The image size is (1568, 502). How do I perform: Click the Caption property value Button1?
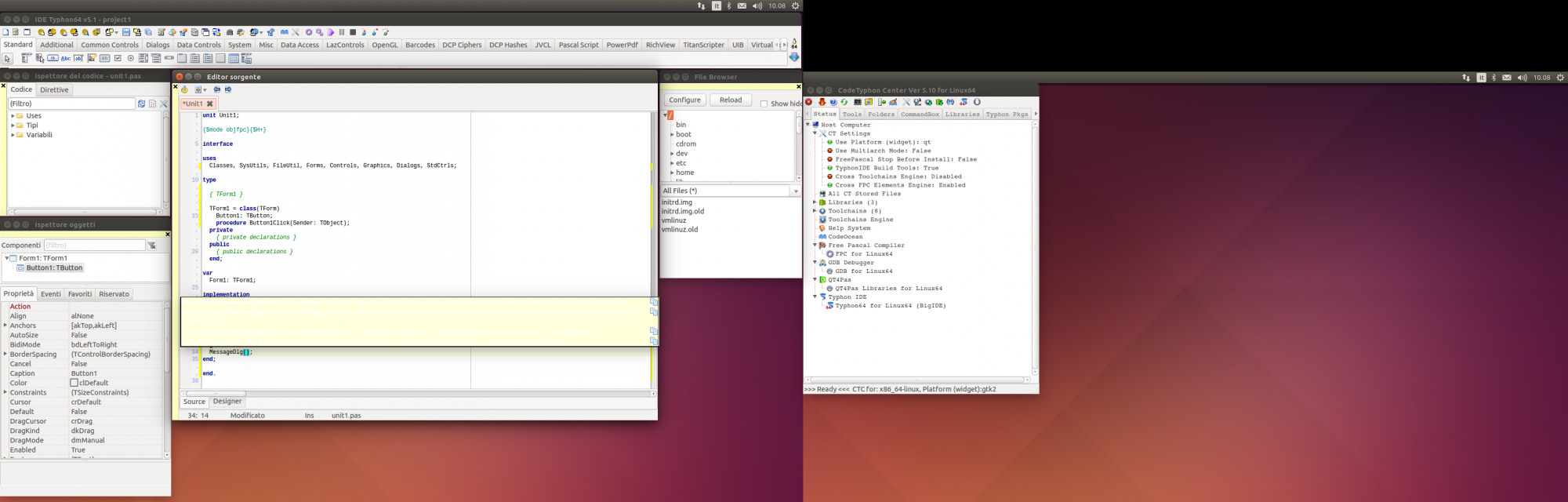click(x=84, y=373)
